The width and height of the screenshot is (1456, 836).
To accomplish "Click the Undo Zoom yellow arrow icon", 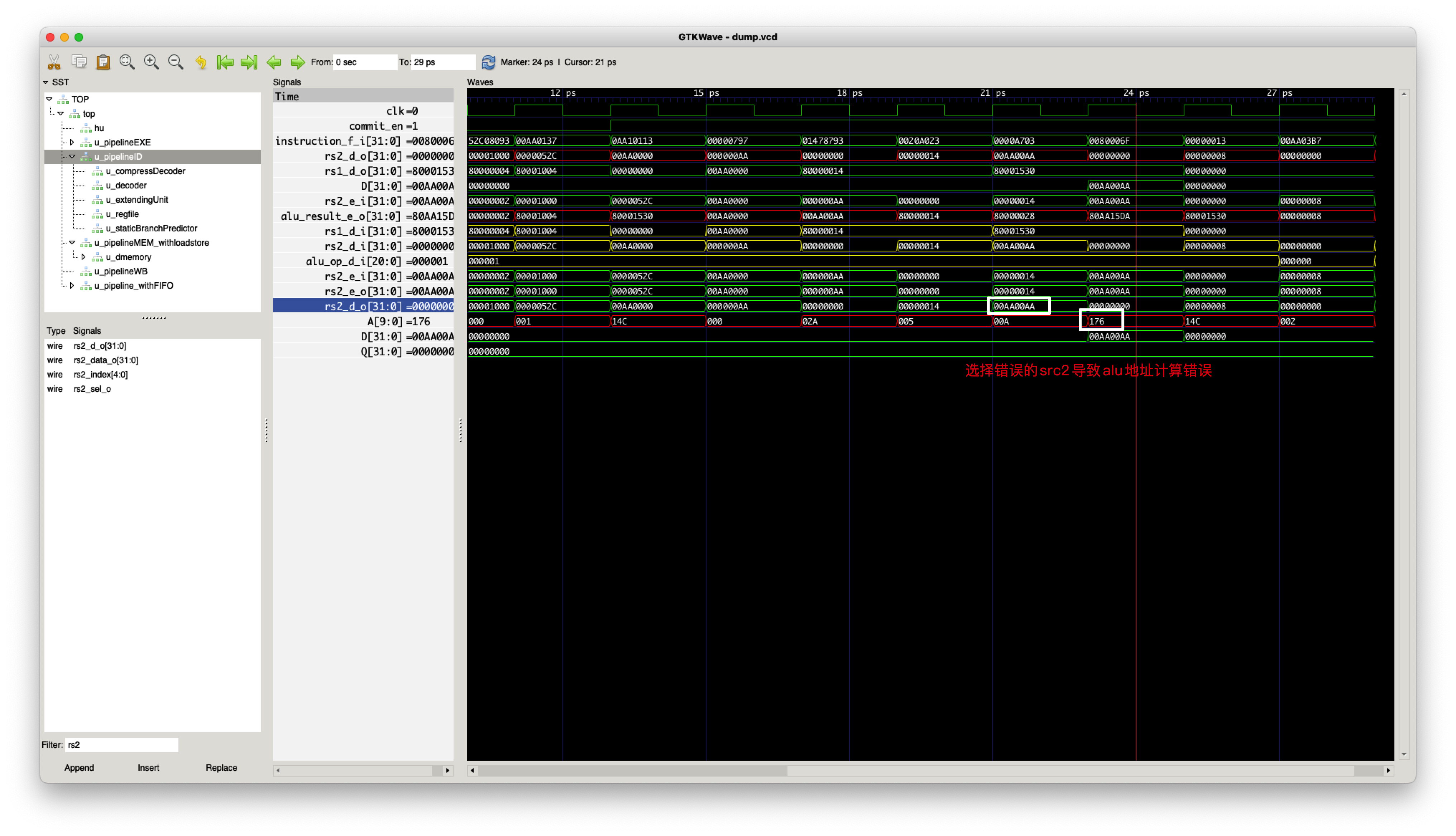I will click(200, 62).
